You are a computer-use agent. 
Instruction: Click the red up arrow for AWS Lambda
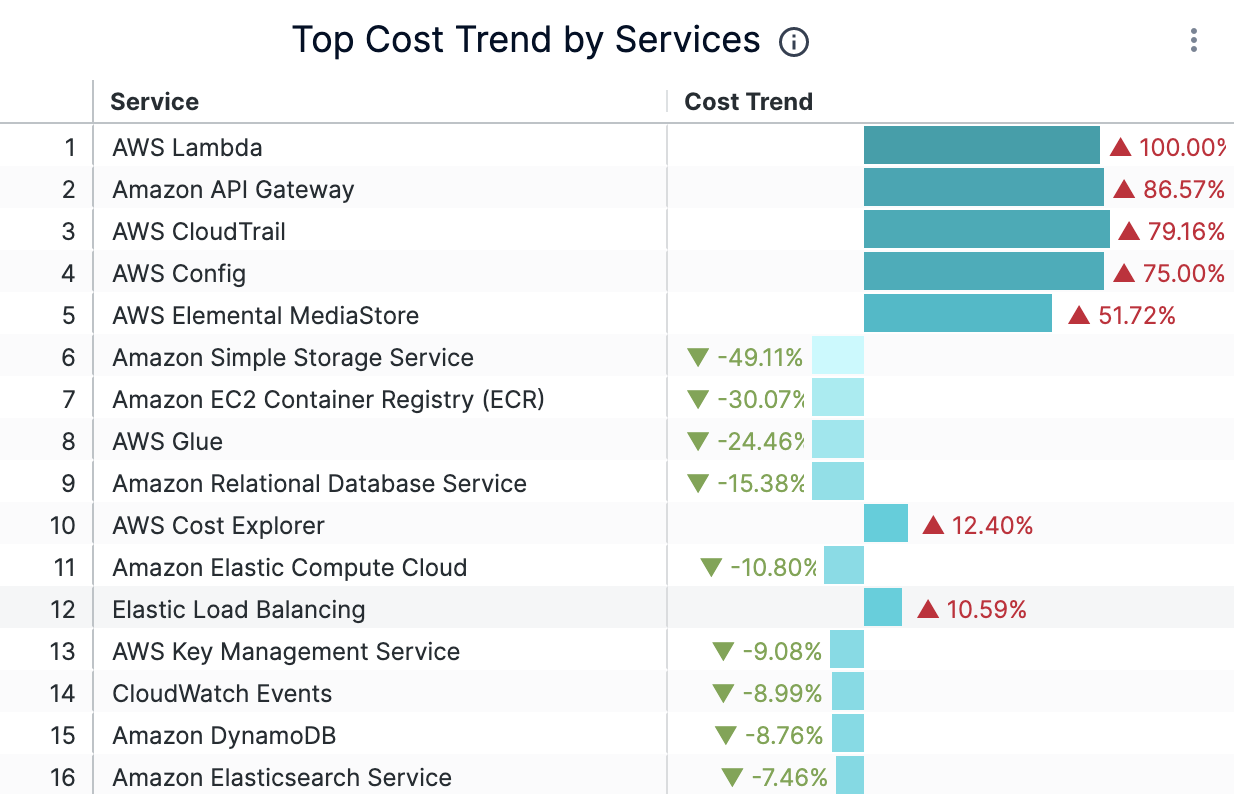point(1121,148)
